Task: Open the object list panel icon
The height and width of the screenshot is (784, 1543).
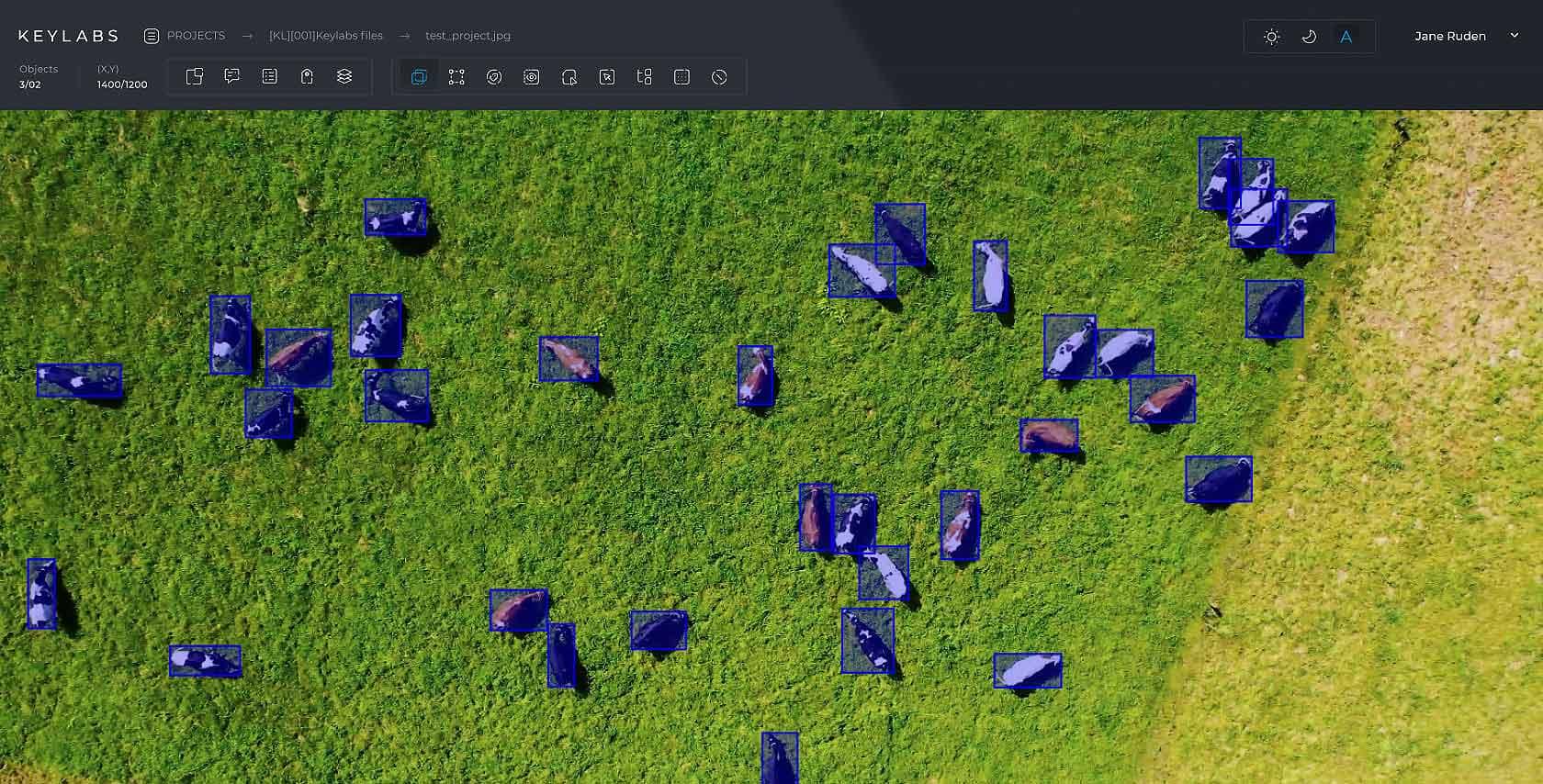Action: click(269, 77)
